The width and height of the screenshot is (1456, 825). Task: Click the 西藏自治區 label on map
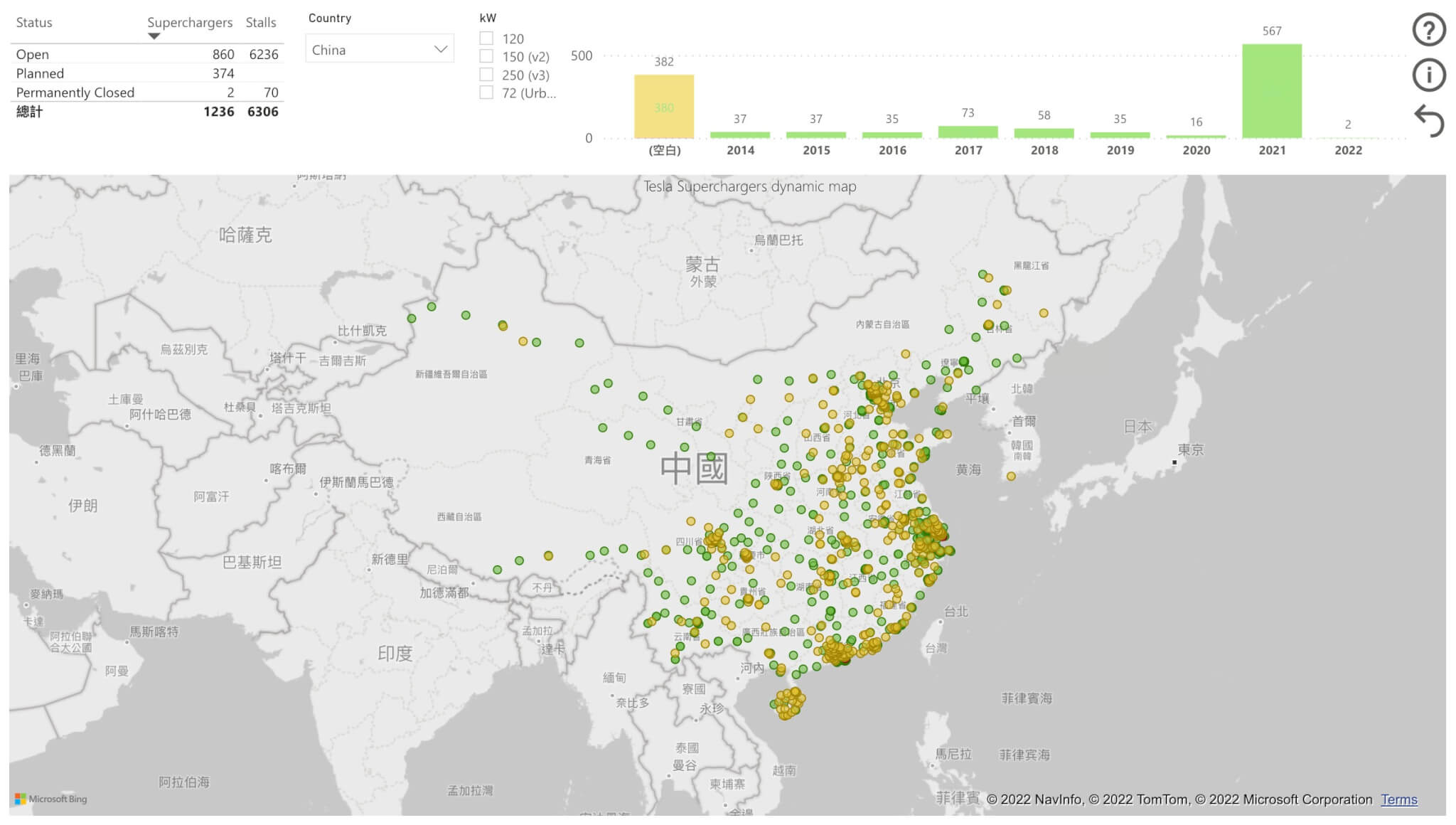point(459,516)
